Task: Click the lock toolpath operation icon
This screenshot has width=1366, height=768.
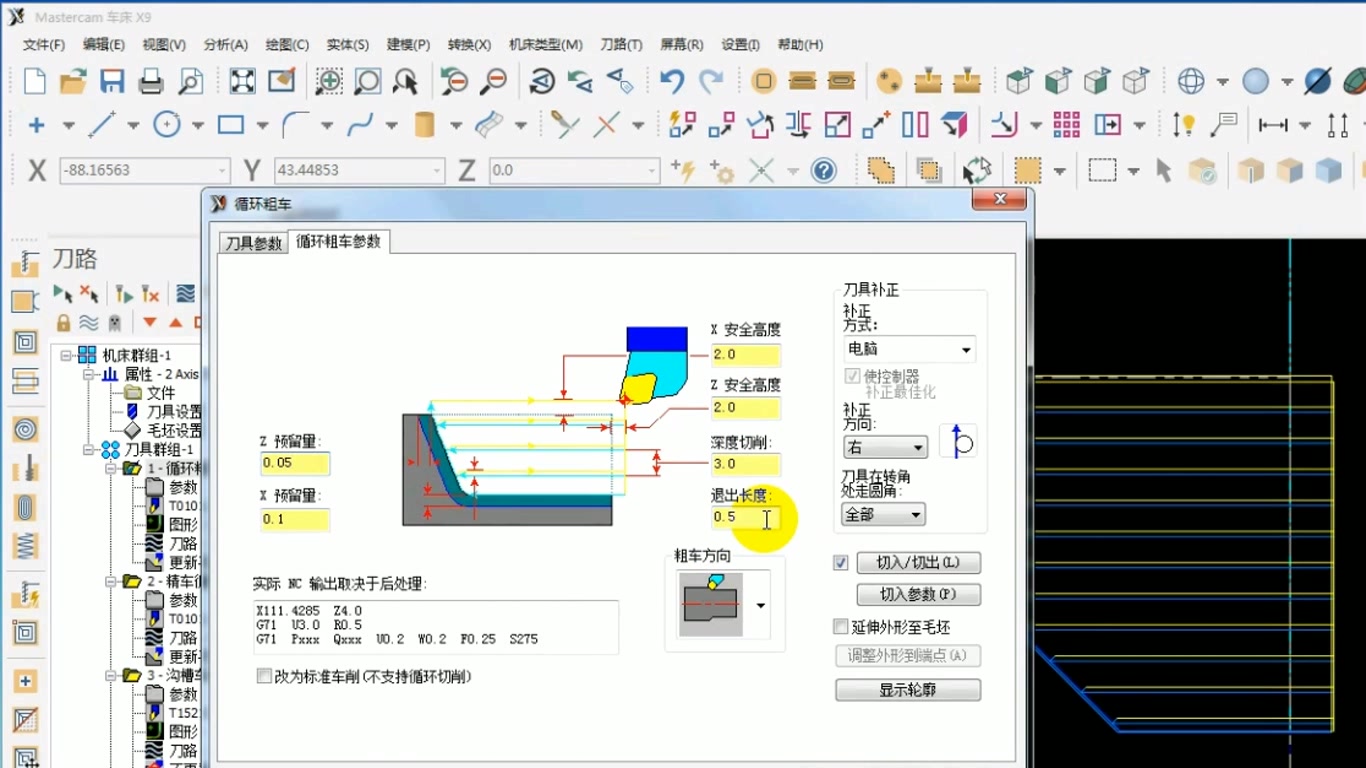Action: 63,322
